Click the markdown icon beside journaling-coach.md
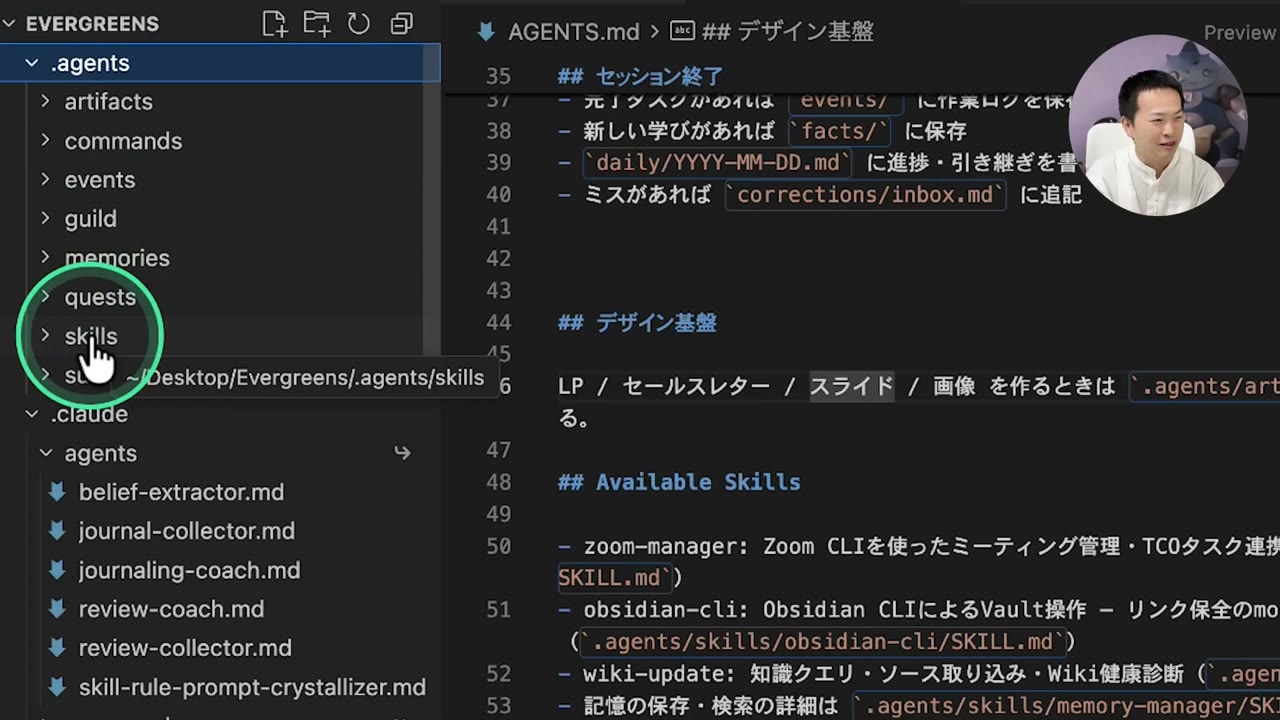Image resolution: width=1280 pixels, height=720 pixels. 58,570
